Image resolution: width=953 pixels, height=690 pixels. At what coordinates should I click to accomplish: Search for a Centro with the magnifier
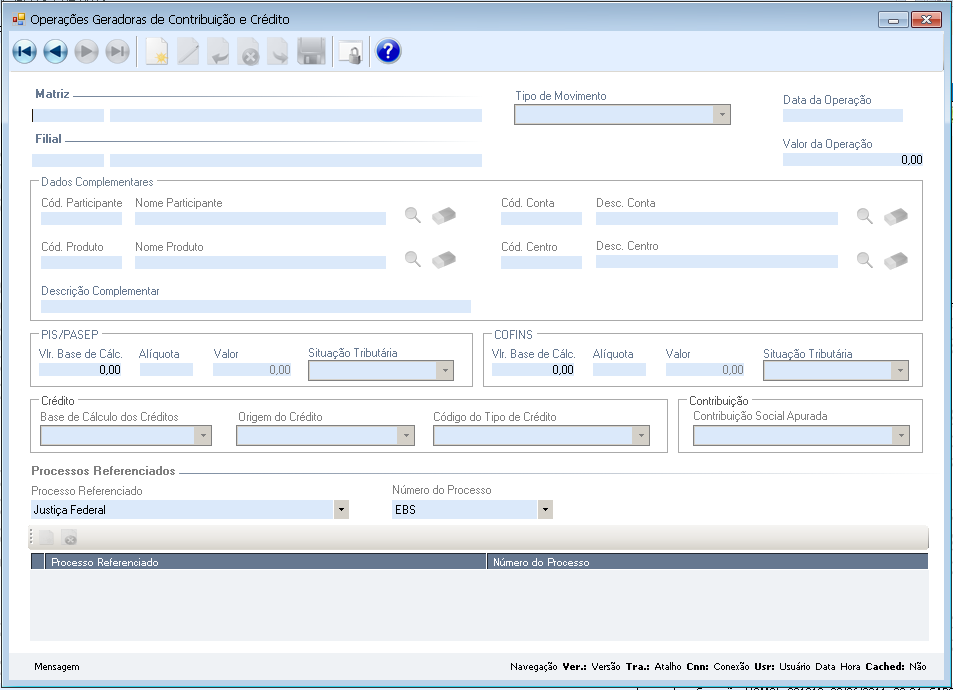click(865, 260)
